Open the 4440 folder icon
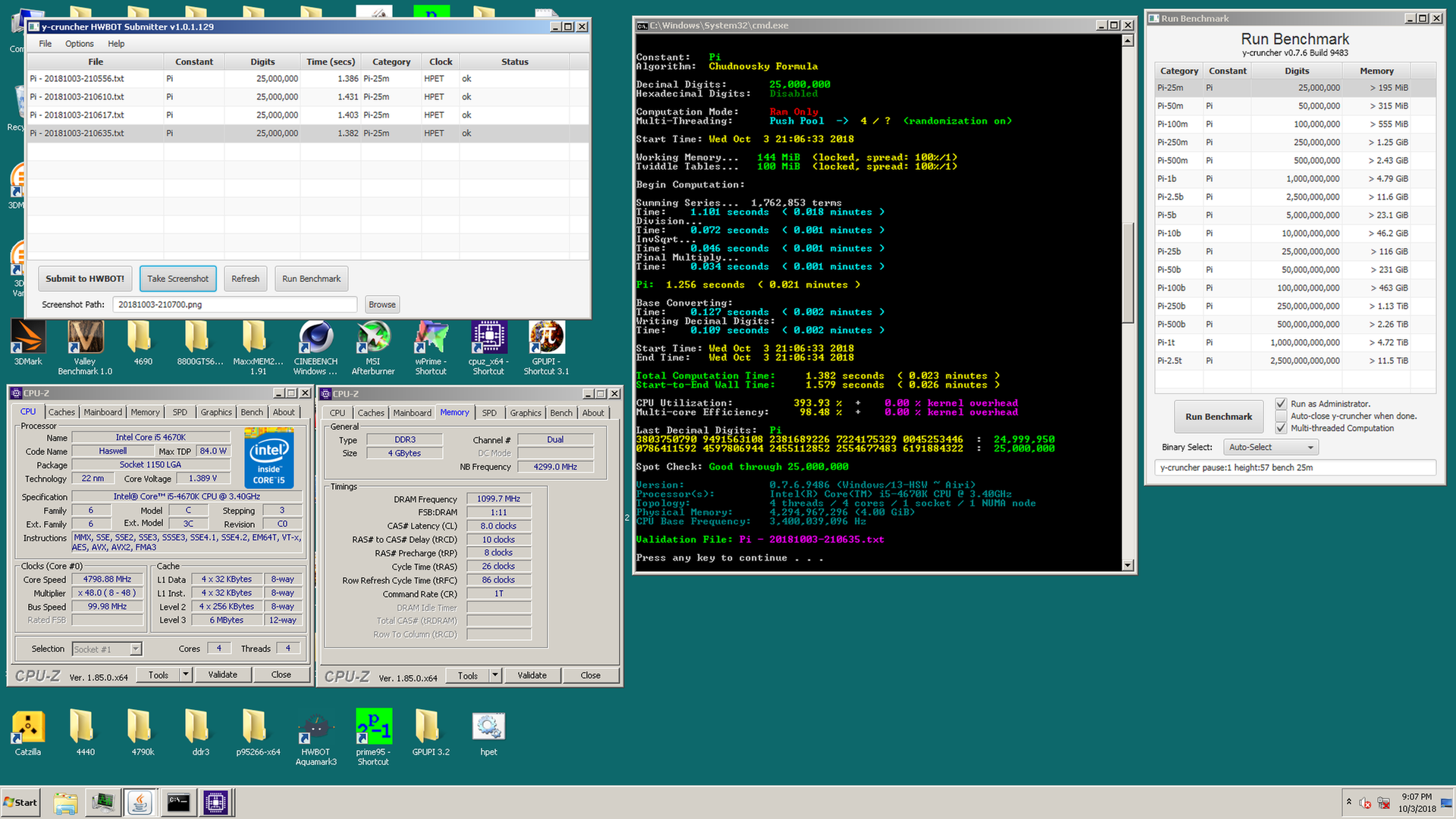Viewport: 1456px width, 819px height. [85, 733]
